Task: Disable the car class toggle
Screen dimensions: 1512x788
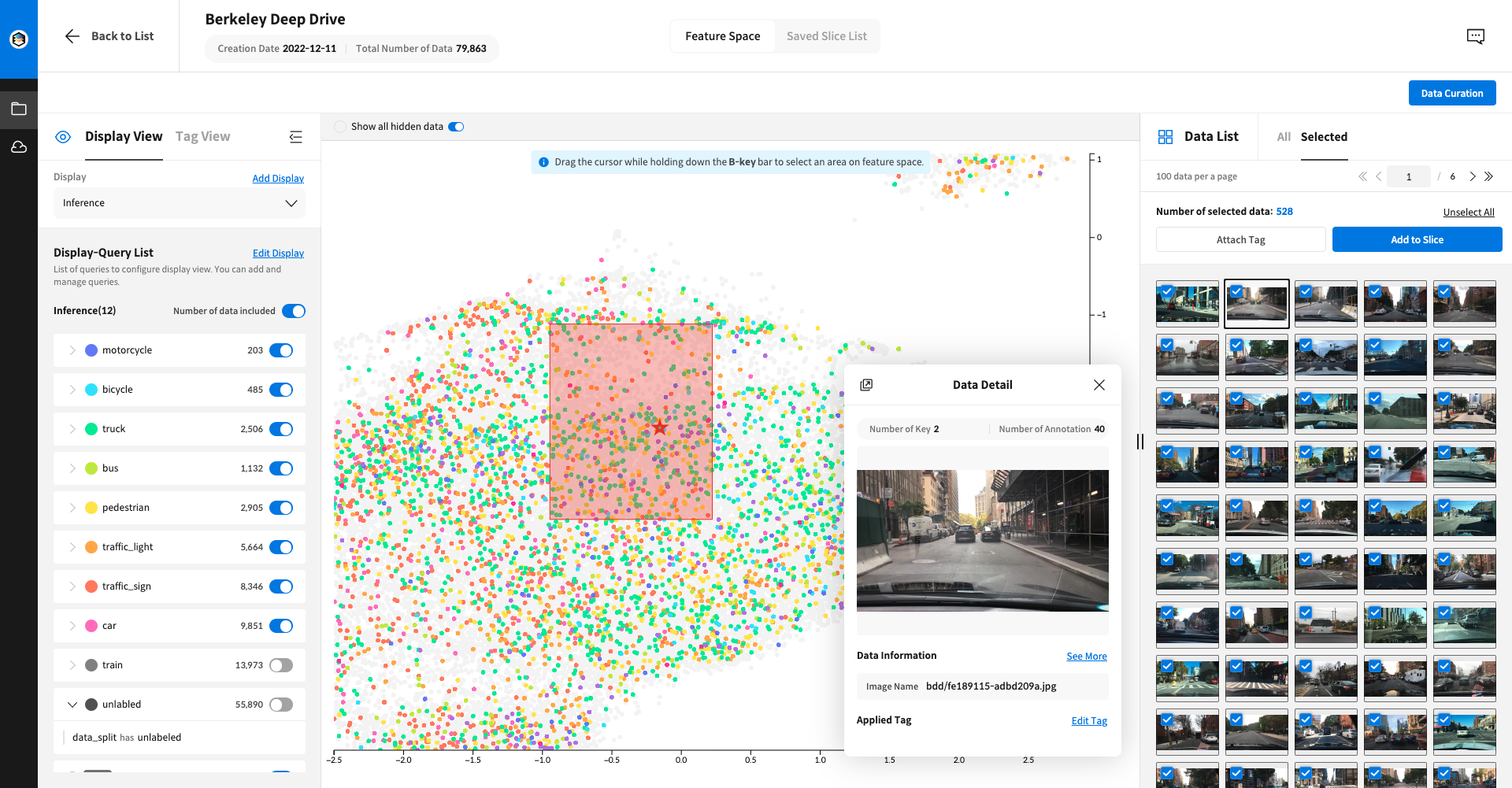Action: coord(281,626)
